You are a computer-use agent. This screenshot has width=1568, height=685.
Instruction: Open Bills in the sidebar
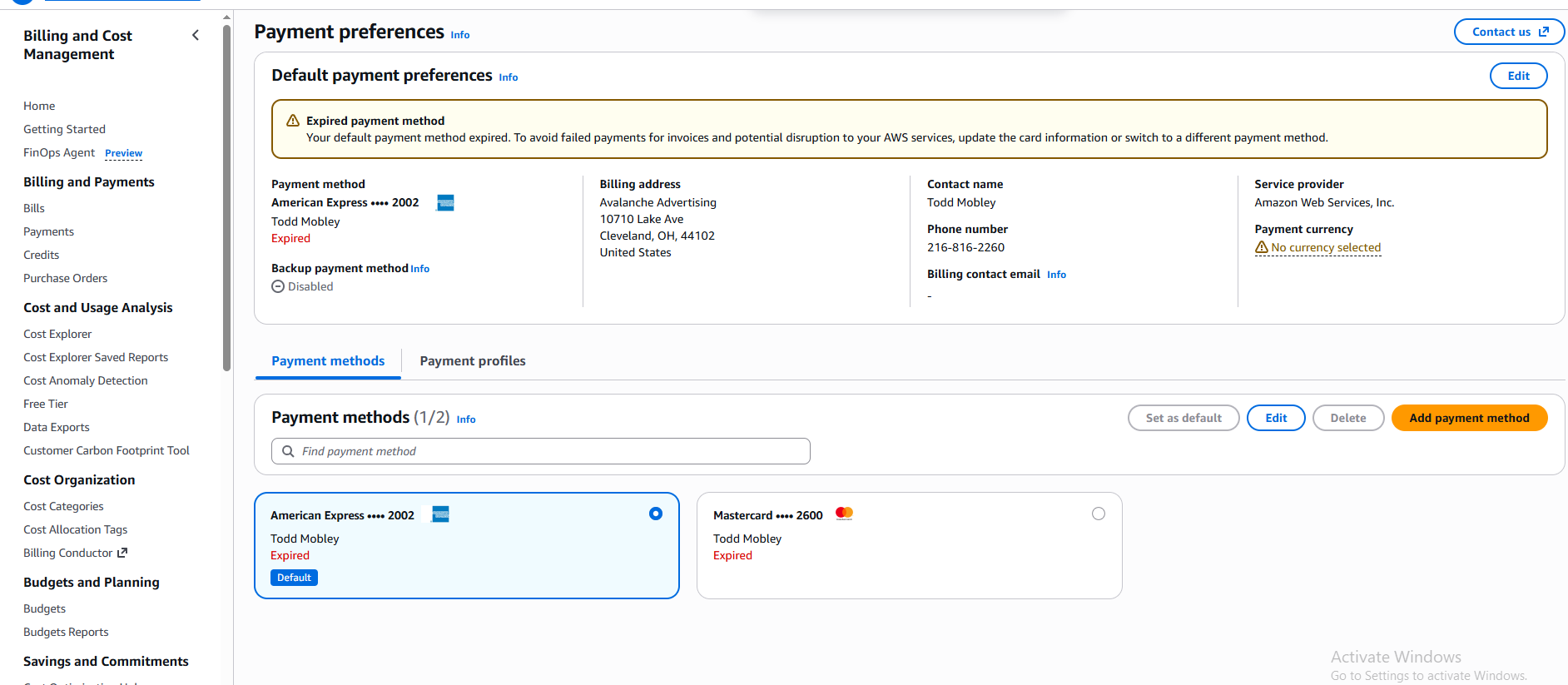coord(34,208)
